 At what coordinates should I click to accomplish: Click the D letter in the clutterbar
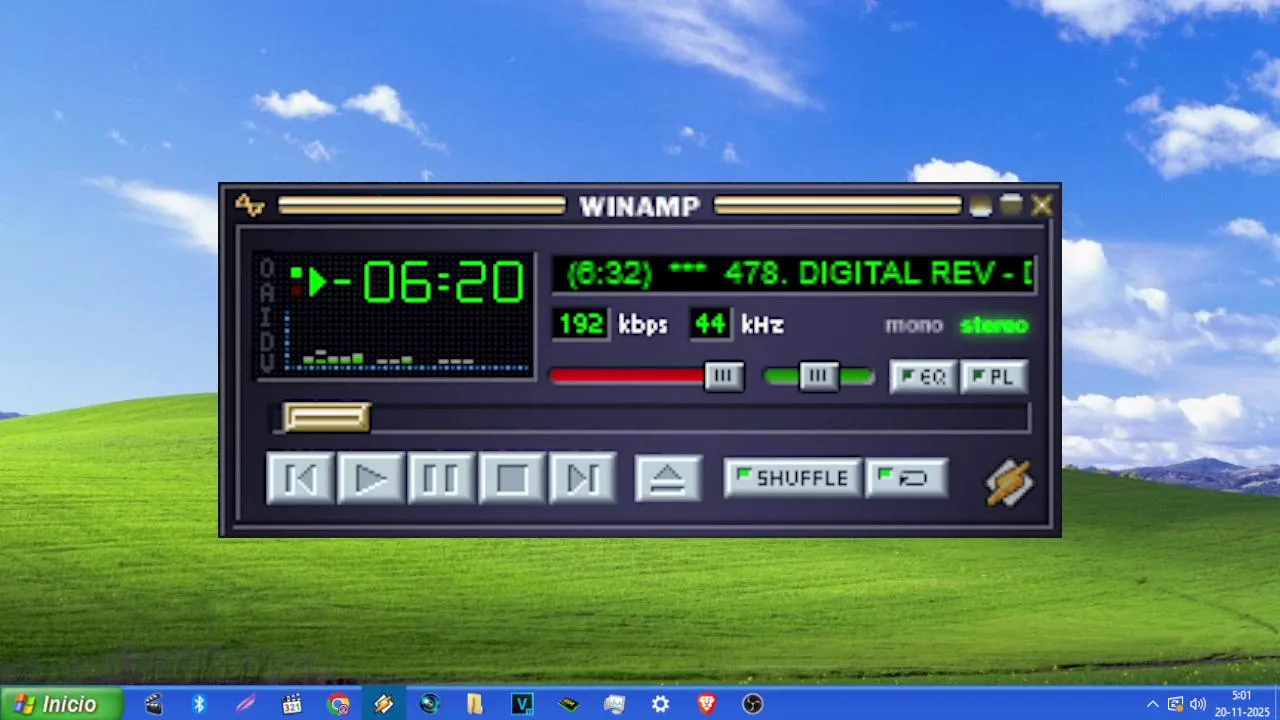coord(267,340)
